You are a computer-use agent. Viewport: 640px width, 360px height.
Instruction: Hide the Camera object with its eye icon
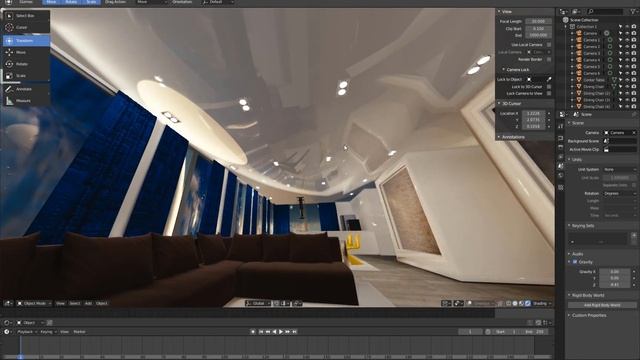627,33
